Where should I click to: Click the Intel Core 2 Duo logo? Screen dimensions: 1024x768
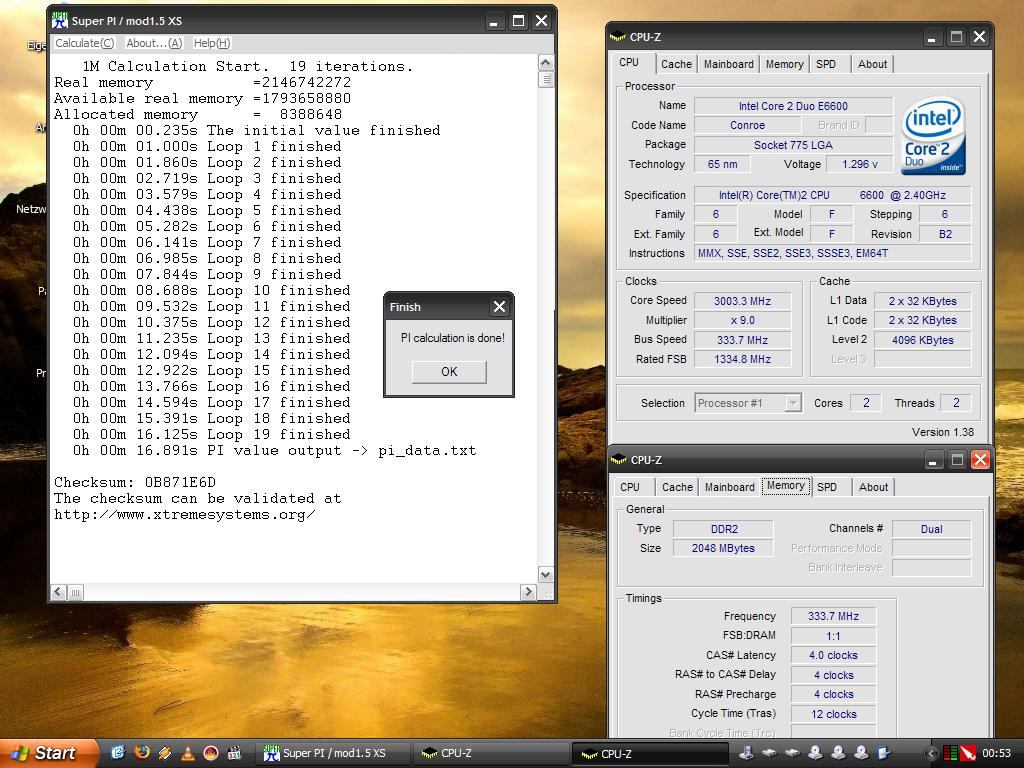point(933,136)
